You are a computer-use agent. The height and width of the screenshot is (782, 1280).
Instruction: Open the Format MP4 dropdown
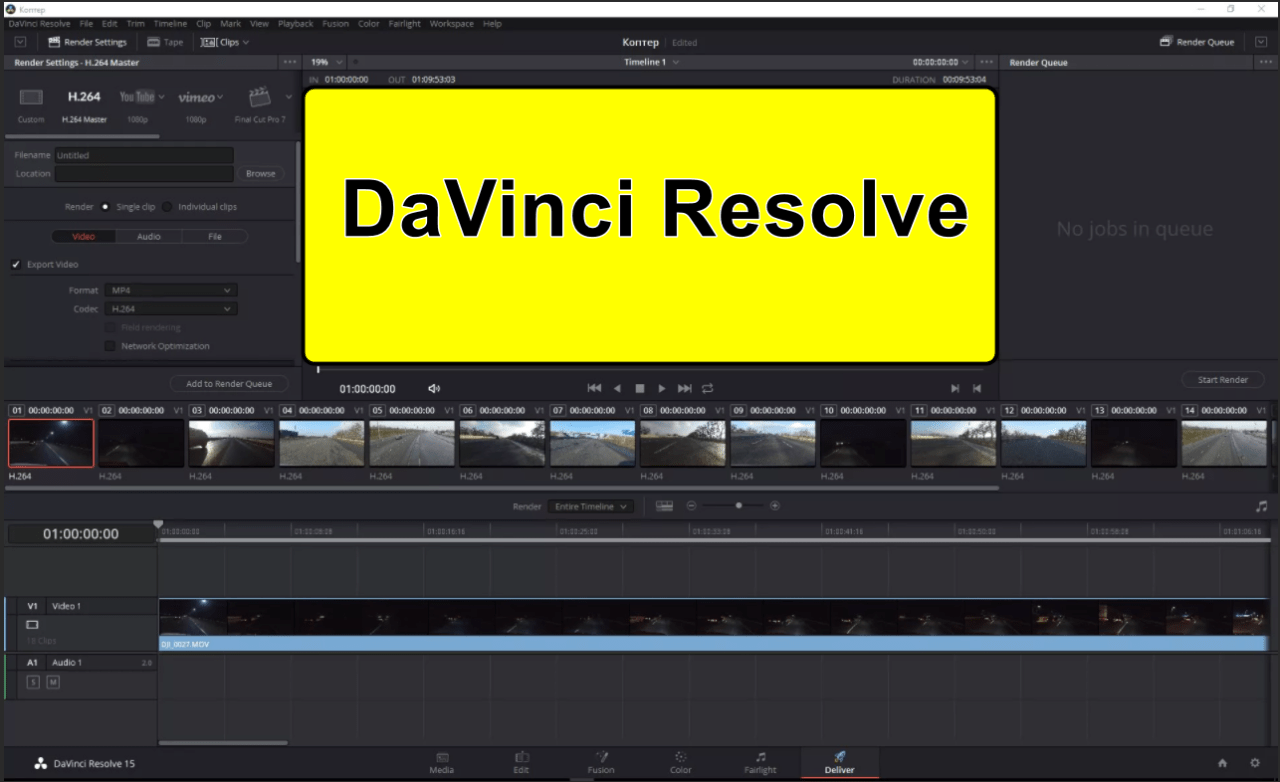click(171, 290)
